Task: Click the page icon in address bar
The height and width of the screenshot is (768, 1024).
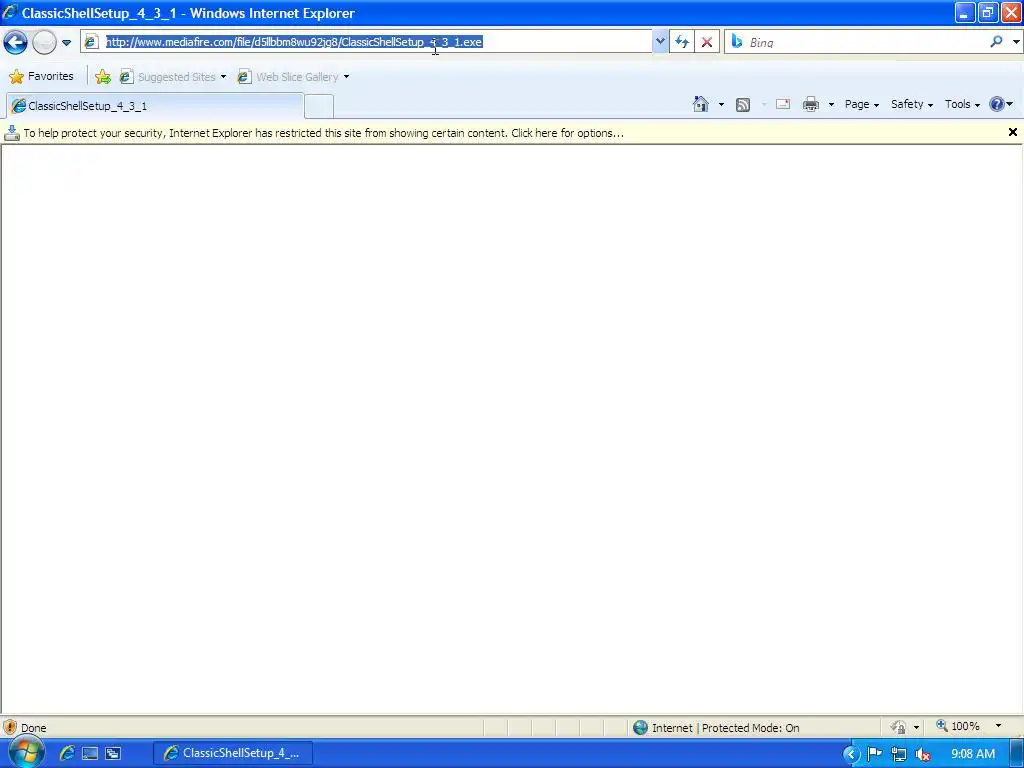Action: pos(91,42)
